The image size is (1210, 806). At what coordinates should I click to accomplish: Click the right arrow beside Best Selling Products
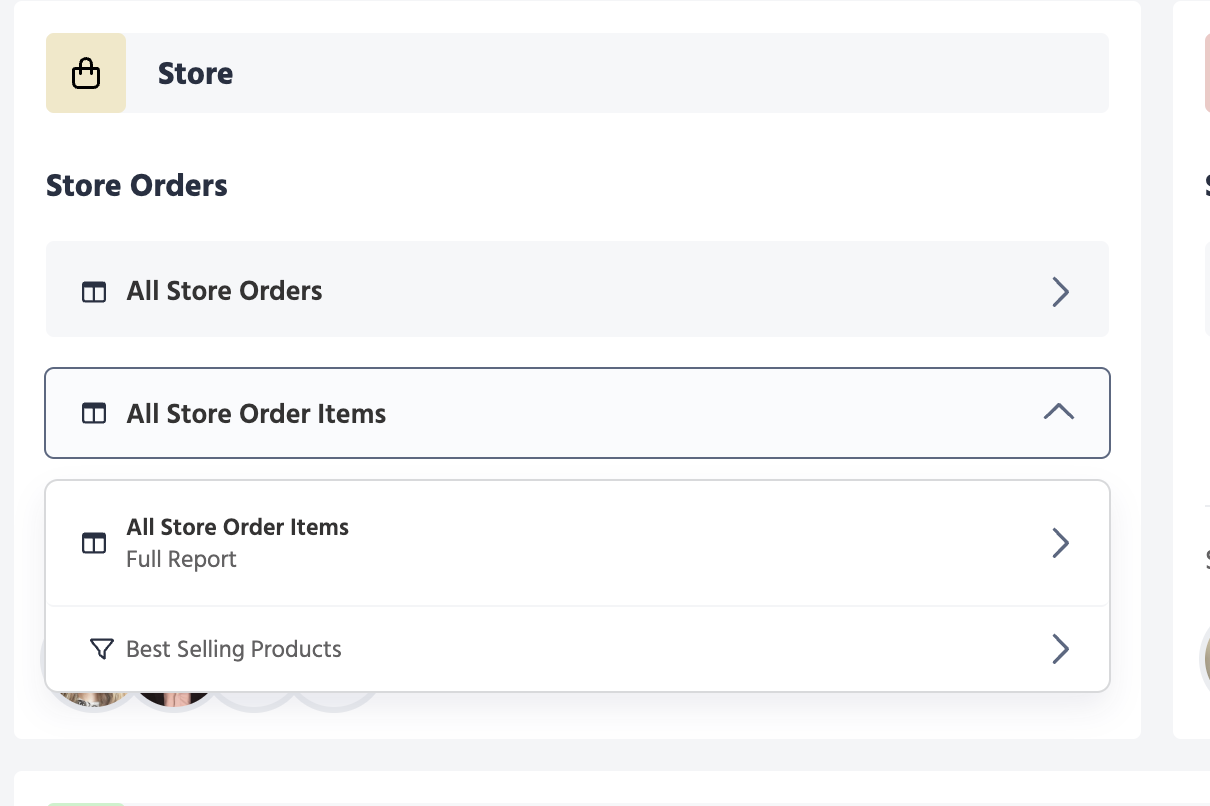pyautogui.click(x=1060, y=649)
